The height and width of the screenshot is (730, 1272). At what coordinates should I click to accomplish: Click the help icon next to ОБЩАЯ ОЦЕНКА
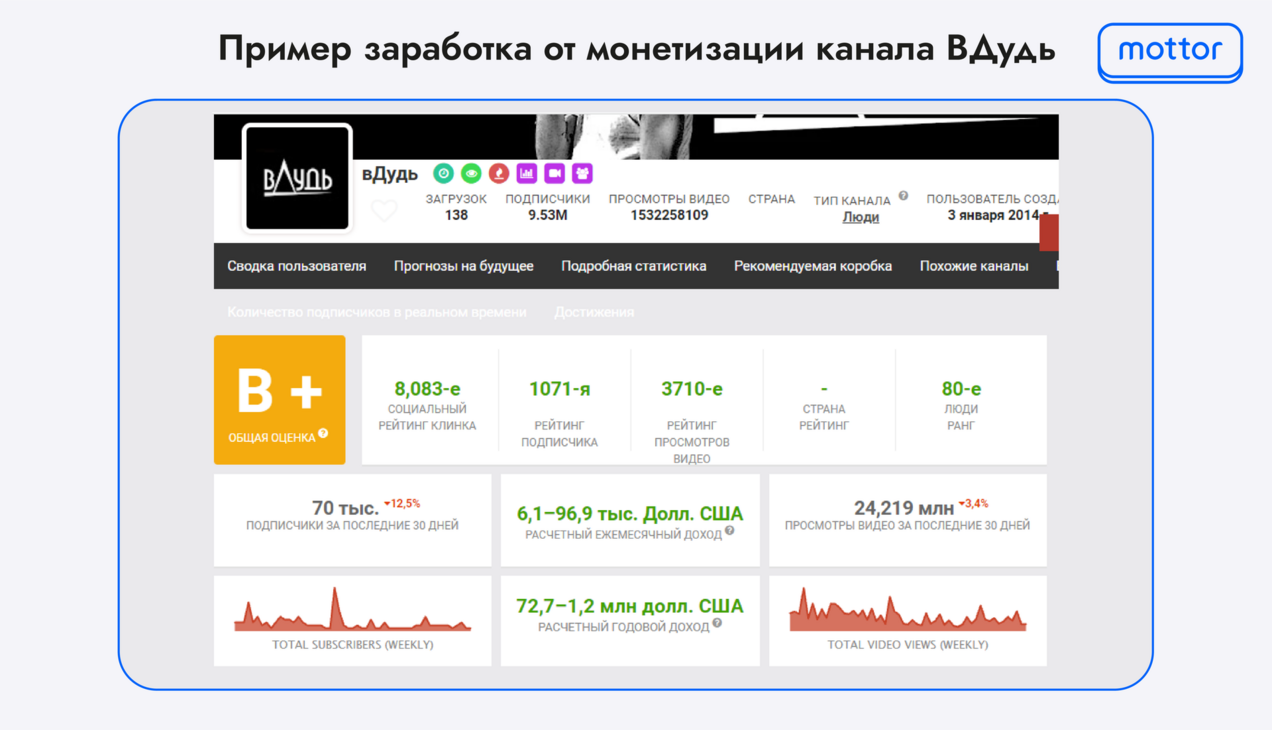tap(323, 434)
